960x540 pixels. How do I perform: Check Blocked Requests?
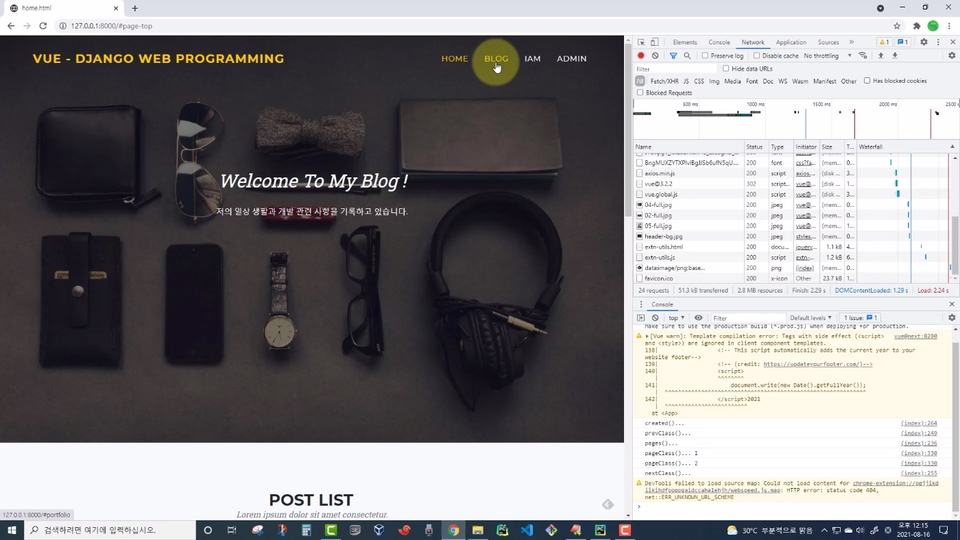pos(640,93)
